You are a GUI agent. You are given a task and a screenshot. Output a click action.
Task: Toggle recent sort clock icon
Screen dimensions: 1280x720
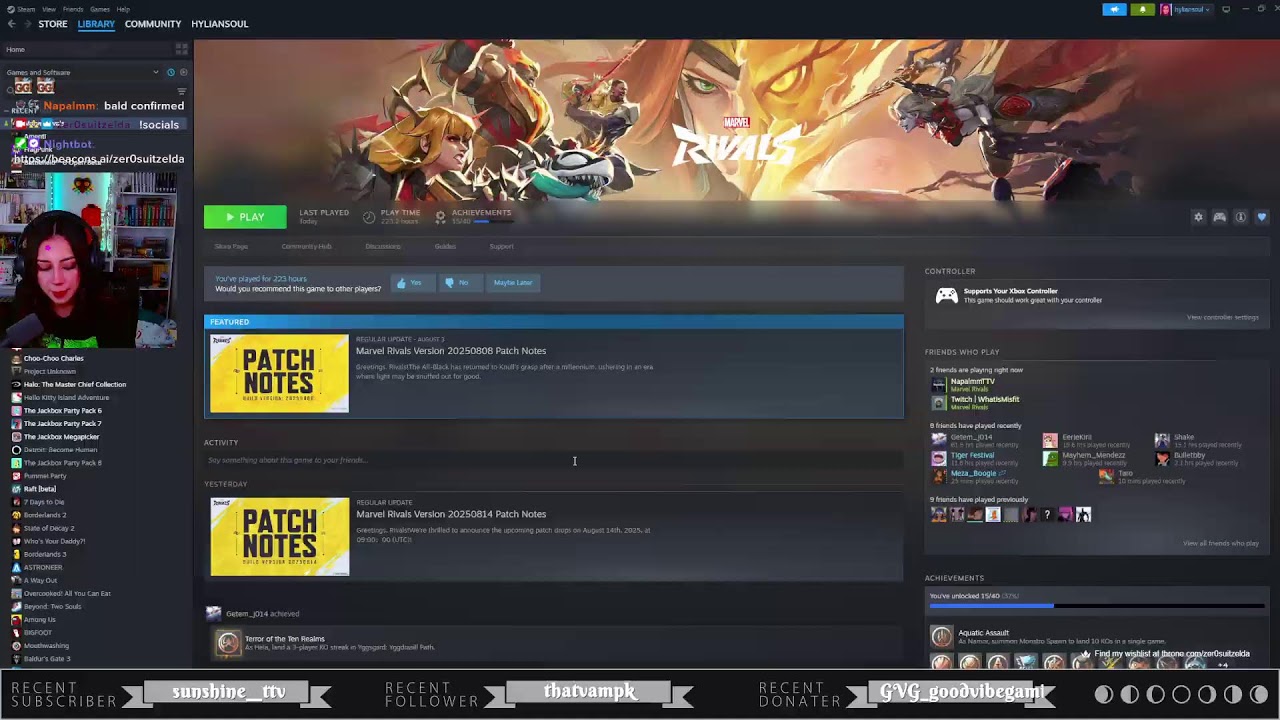point(170,72)
